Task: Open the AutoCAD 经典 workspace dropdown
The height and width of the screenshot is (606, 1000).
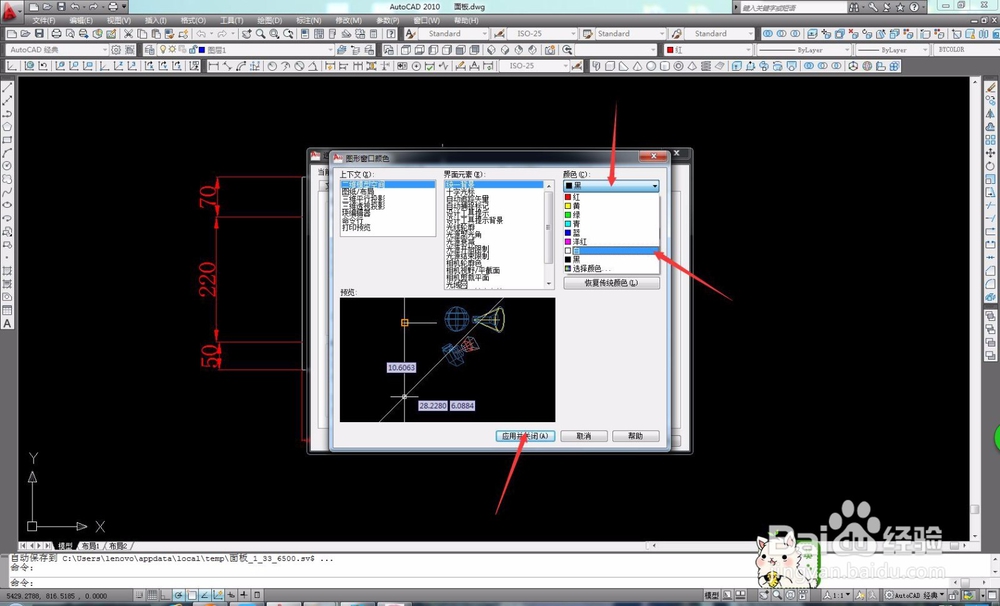Action: click(58, 49)
